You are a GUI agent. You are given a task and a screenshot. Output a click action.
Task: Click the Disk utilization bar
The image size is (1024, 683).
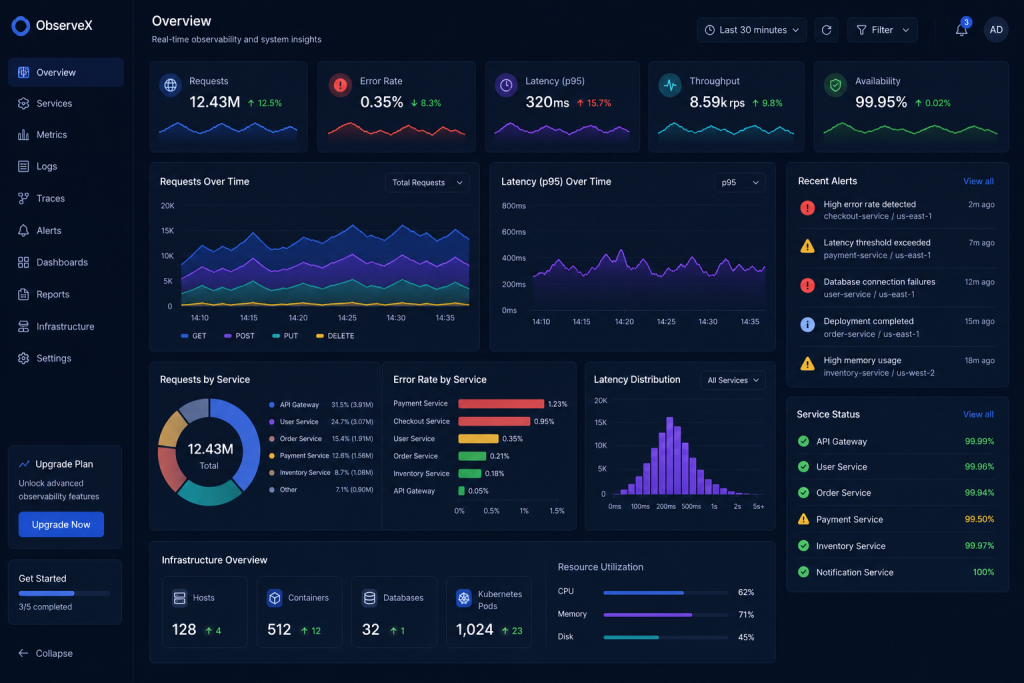pos(665,637)
